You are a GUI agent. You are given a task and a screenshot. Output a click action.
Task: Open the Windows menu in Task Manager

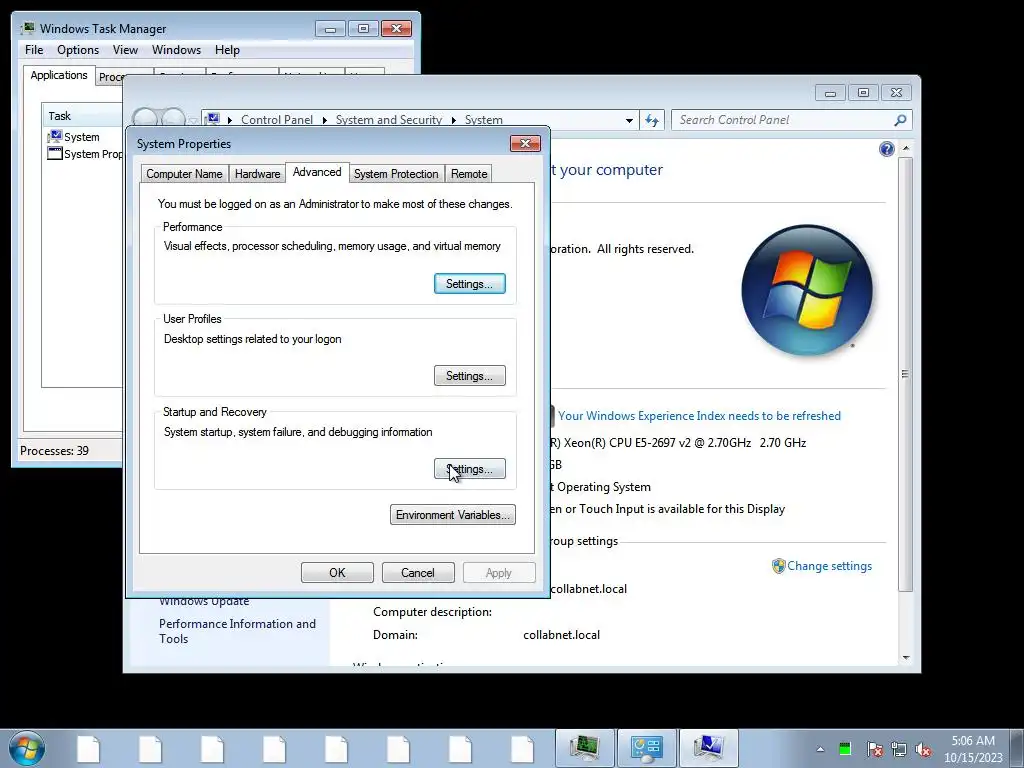pyautogui.click(x=176, y=50)
